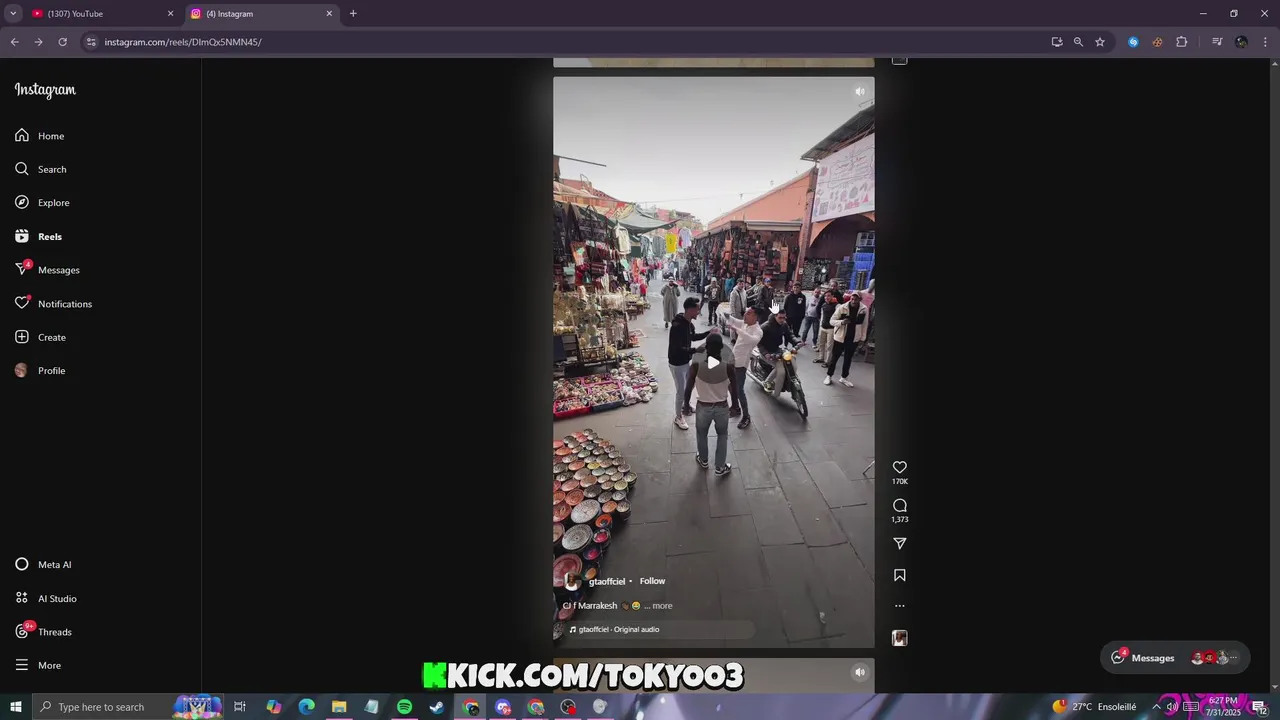Expand the caption with "more"
The image size is (1280, 720).
click(x=662, y=606)
